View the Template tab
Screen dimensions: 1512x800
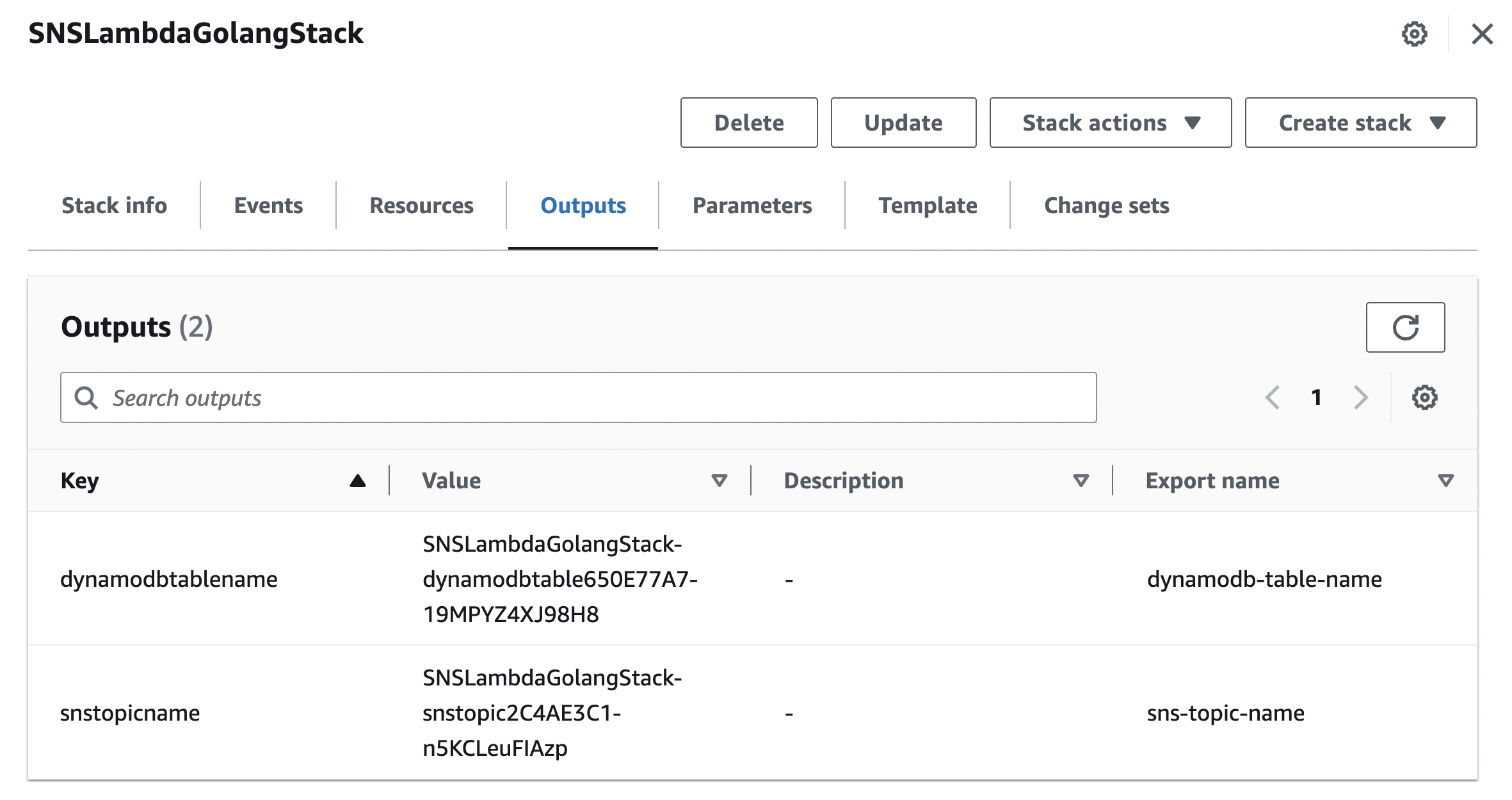point(928,205)
